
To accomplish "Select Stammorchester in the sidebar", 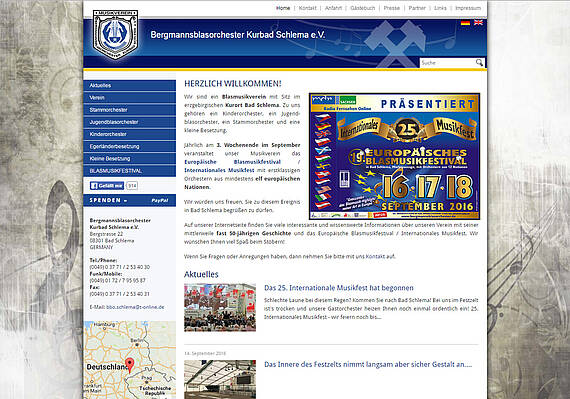I will (129, 110).
